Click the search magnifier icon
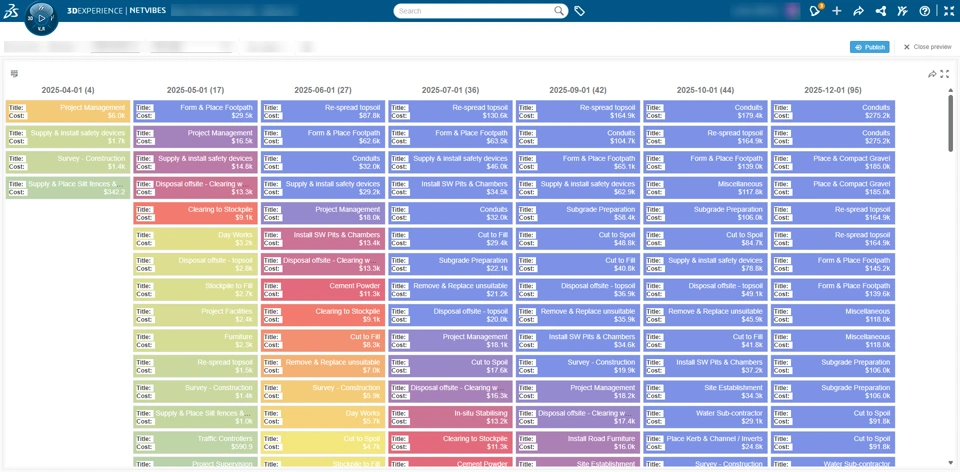The image size is (960, 472). tap(559, 11)
